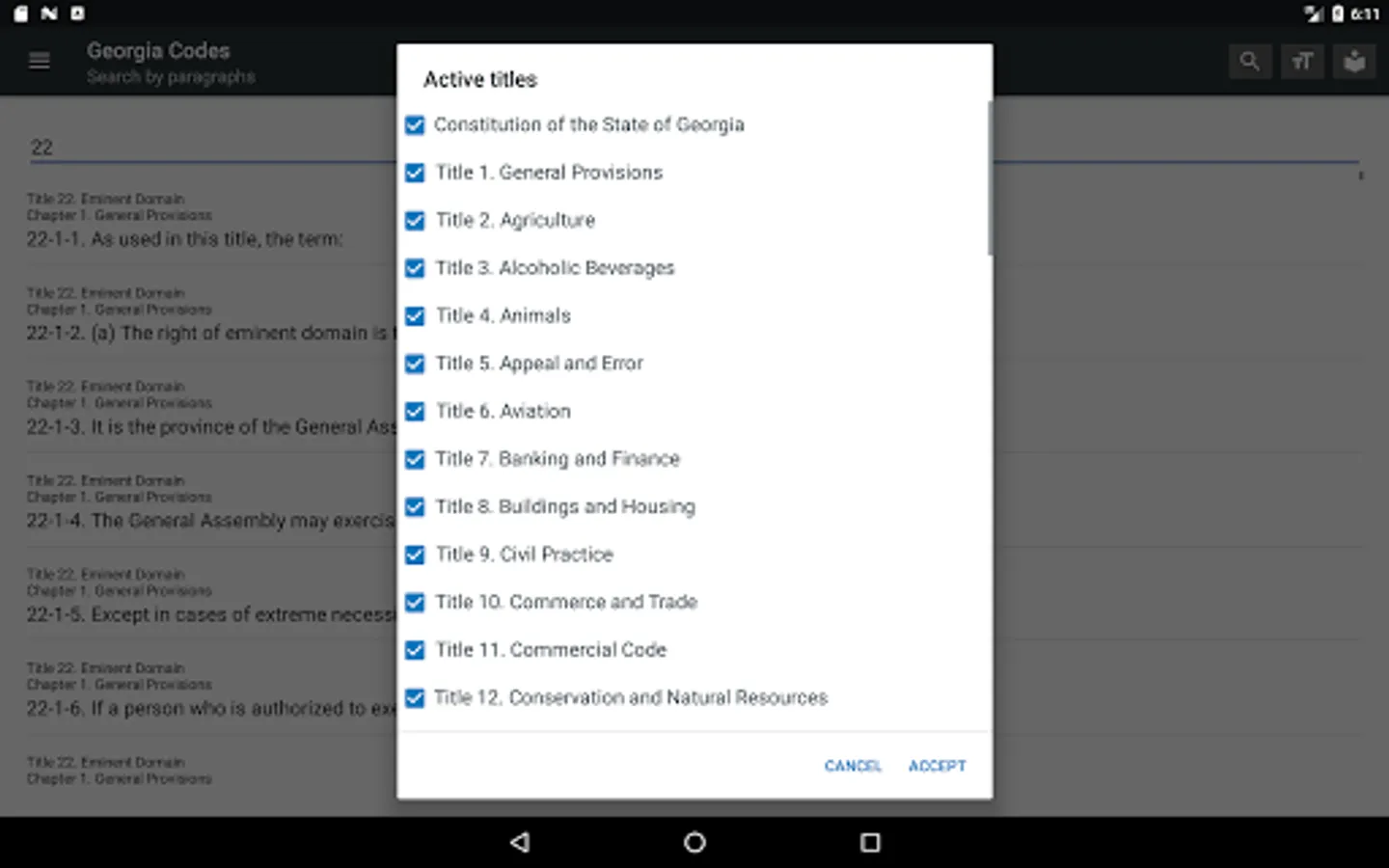Click the Active titles dialog heading
Image resolution: width=1389 pixels, height=868 pixels.
click(480, 80)
